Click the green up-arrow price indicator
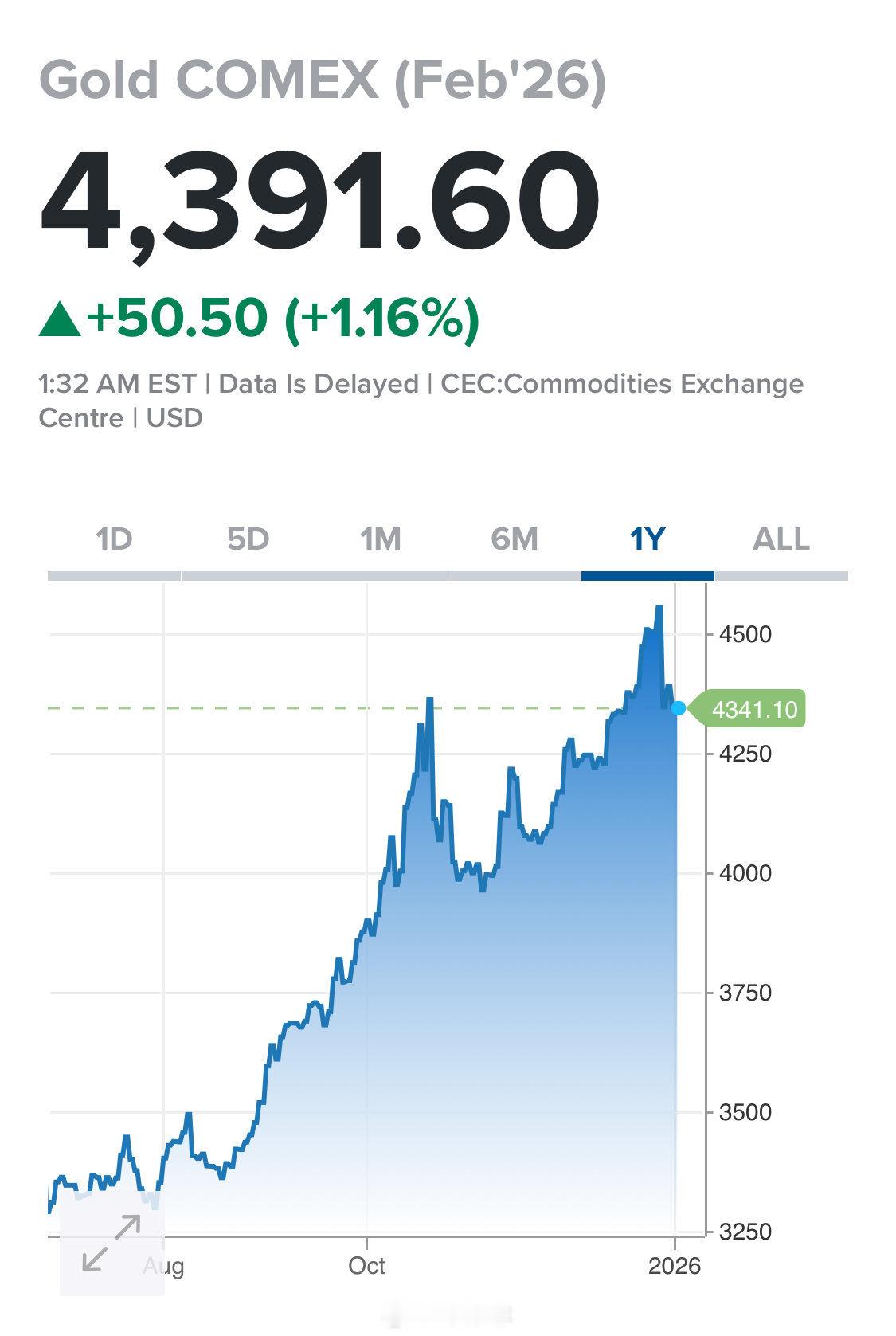This screenshot has width=896, height=1336. pos(60,317)
